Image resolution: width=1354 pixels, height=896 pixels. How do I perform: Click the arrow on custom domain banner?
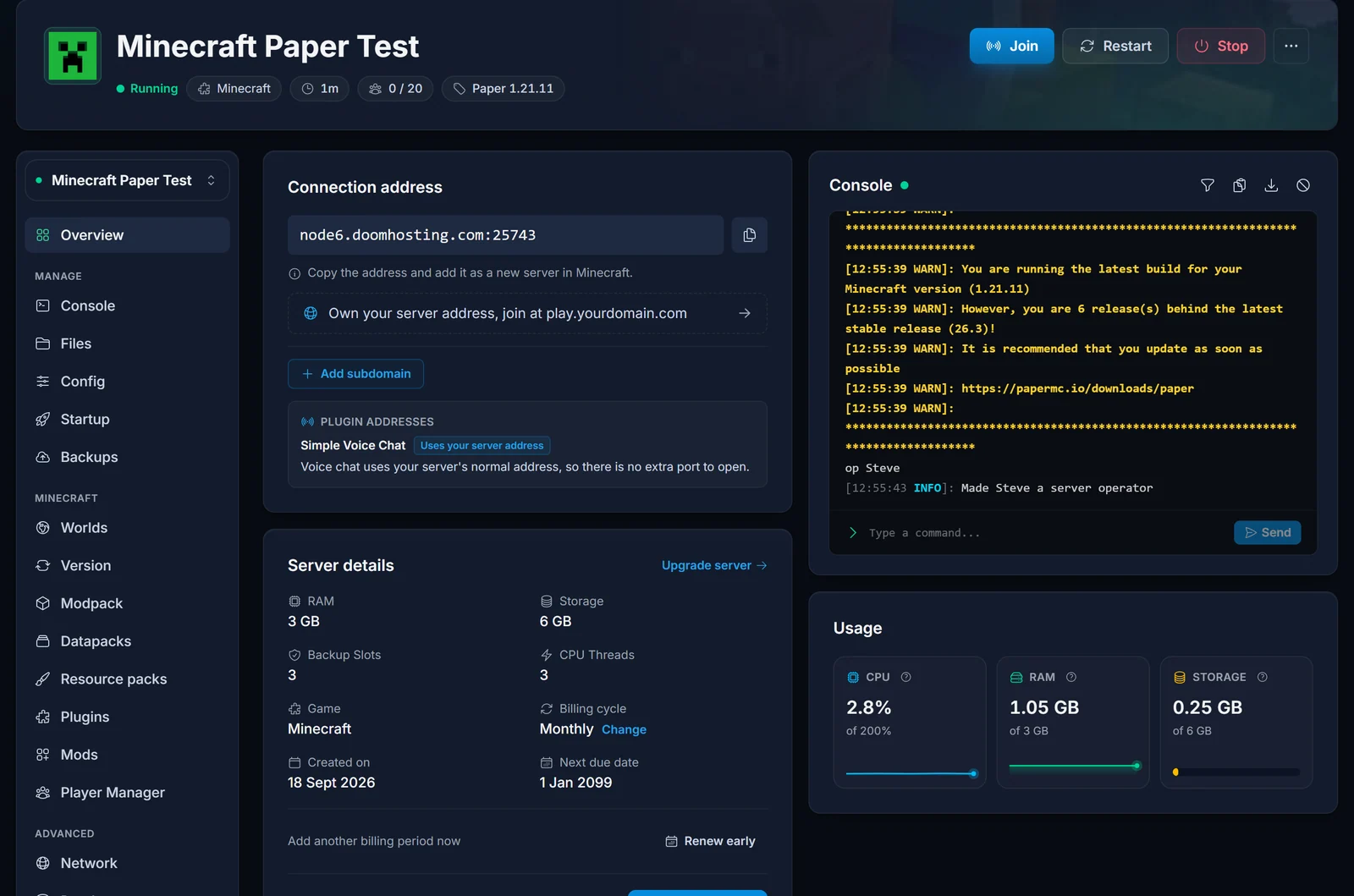pyautogui.click(x=745, y=313)
